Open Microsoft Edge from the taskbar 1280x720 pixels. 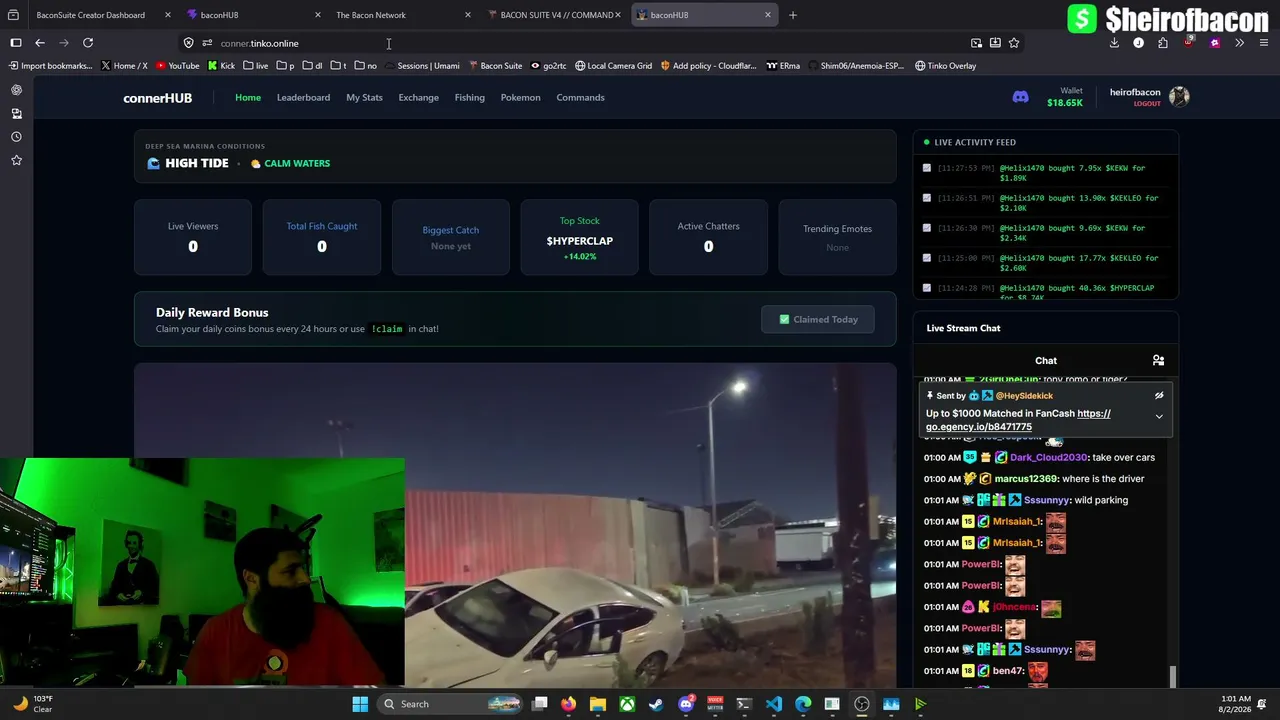803,704
